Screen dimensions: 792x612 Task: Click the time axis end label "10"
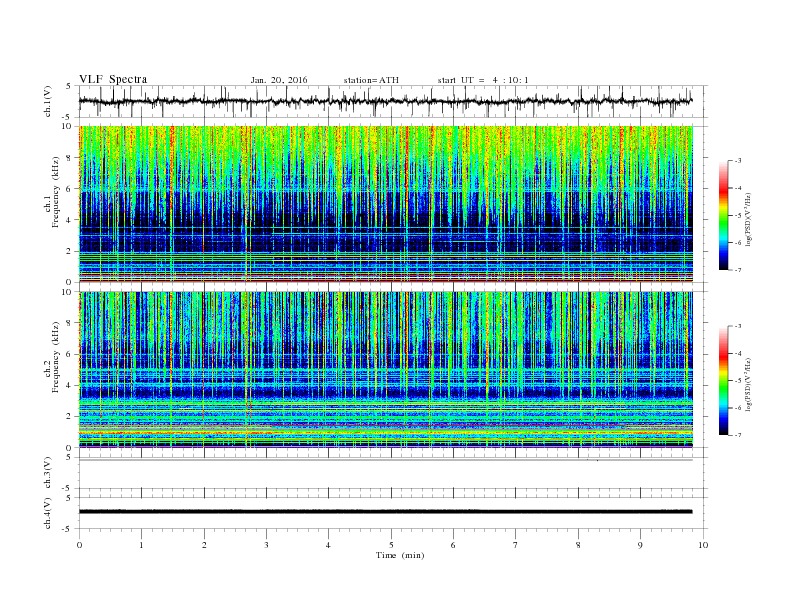point(703,545)
